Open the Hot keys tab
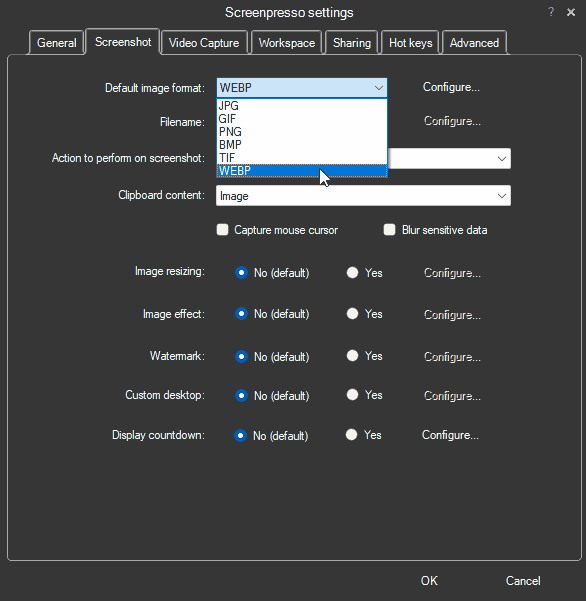This screenshot has height=601, width=586. [x=410, y=43]
